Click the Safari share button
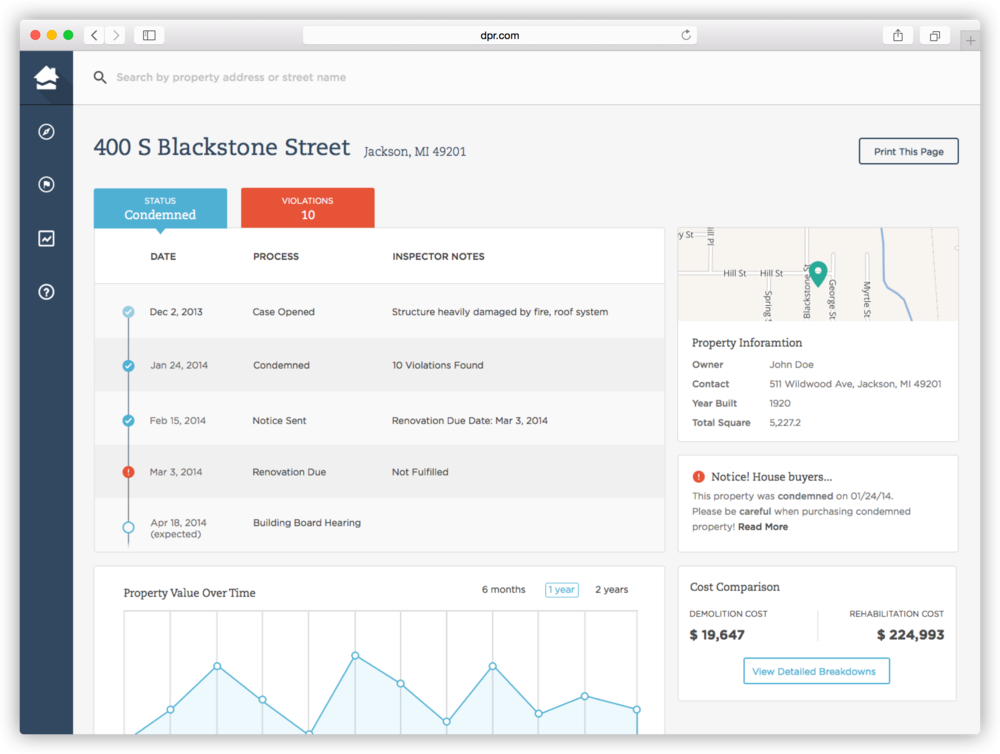This screenshot has width=1000, height=754. pyautogui.click(x=898, y=36)
